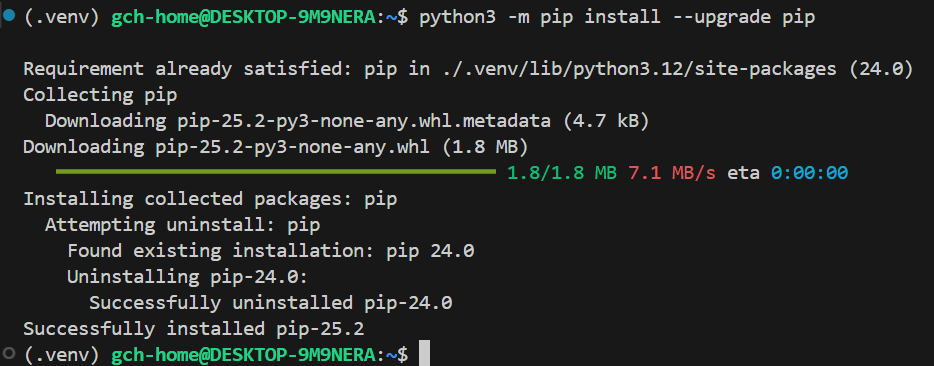Click the hollow circle beside the last prompt
Screen dimensions: 934x366
(x=8, y=353)
